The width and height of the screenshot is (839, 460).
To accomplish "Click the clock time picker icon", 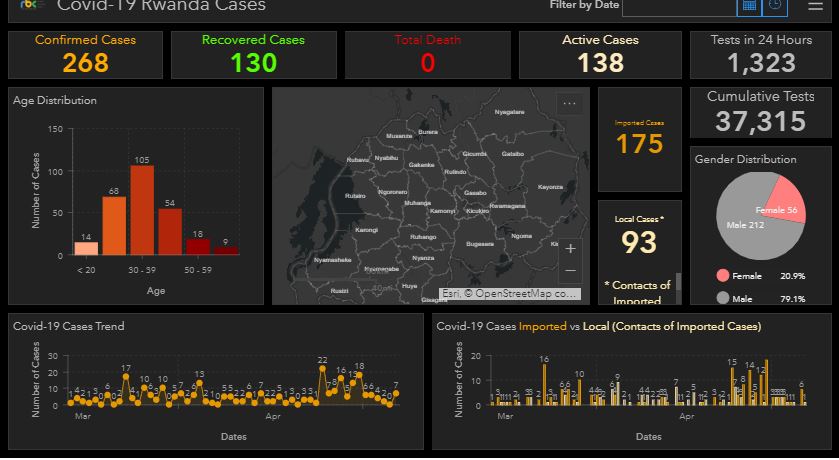I will 775,7.
